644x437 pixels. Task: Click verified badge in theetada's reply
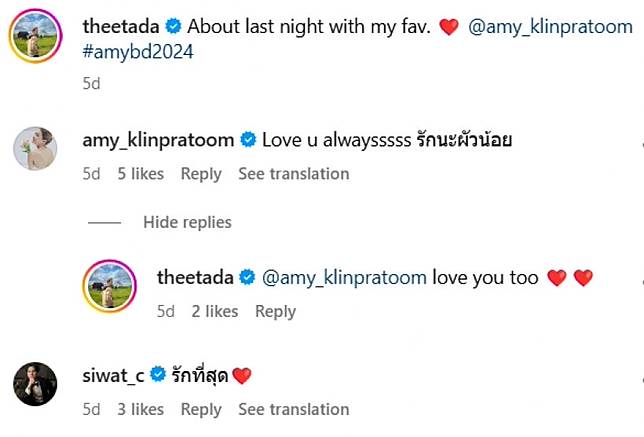click(249, 277)
